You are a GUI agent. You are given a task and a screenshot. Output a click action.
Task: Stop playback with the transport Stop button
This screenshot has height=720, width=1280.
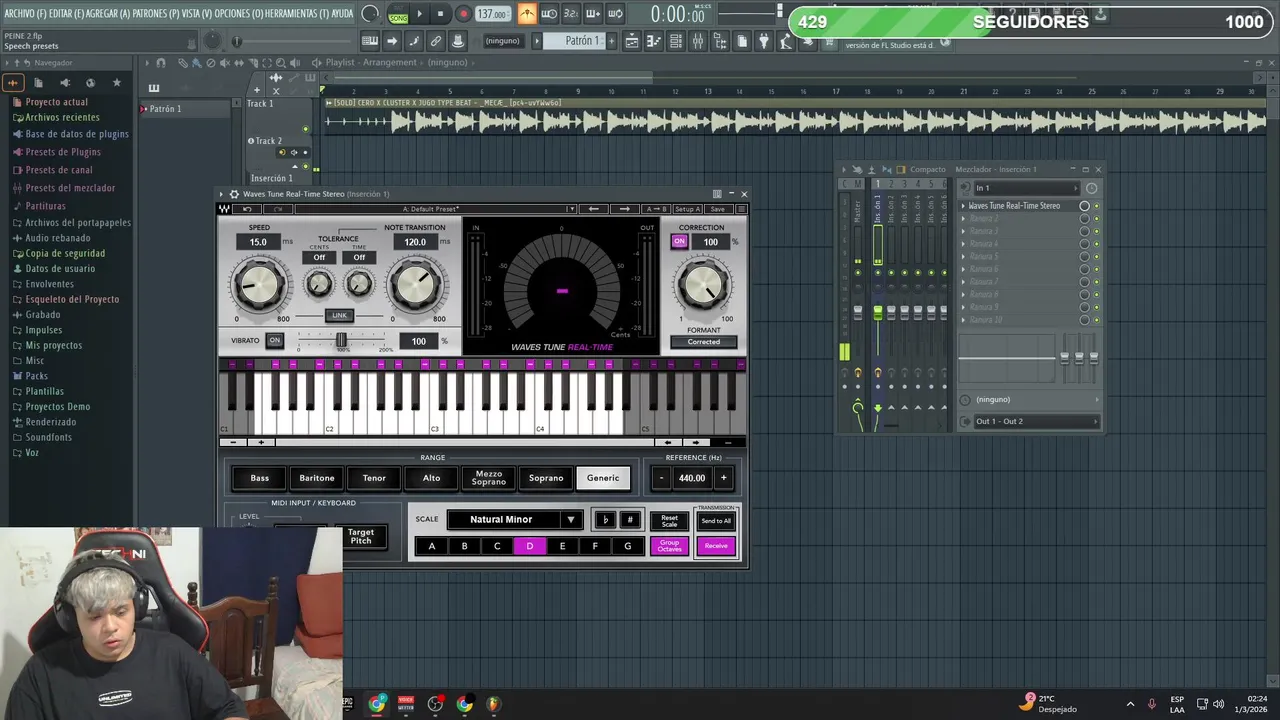point(440,14)
